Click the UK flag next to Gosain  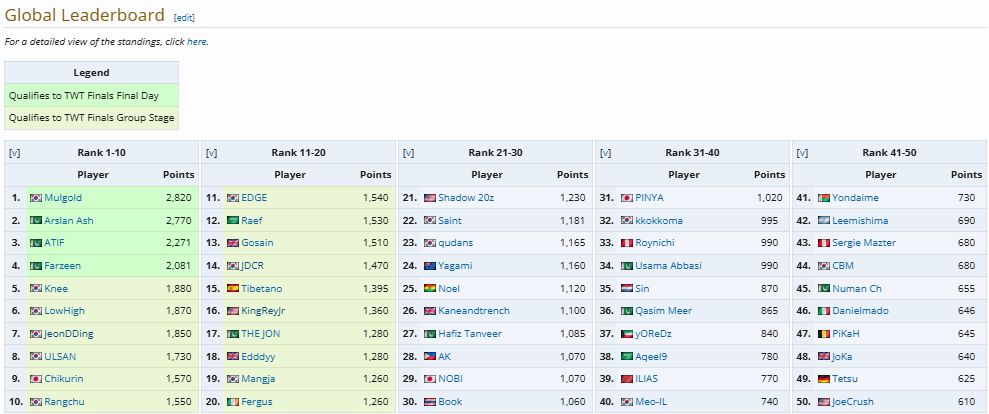(x=233, y=244)
